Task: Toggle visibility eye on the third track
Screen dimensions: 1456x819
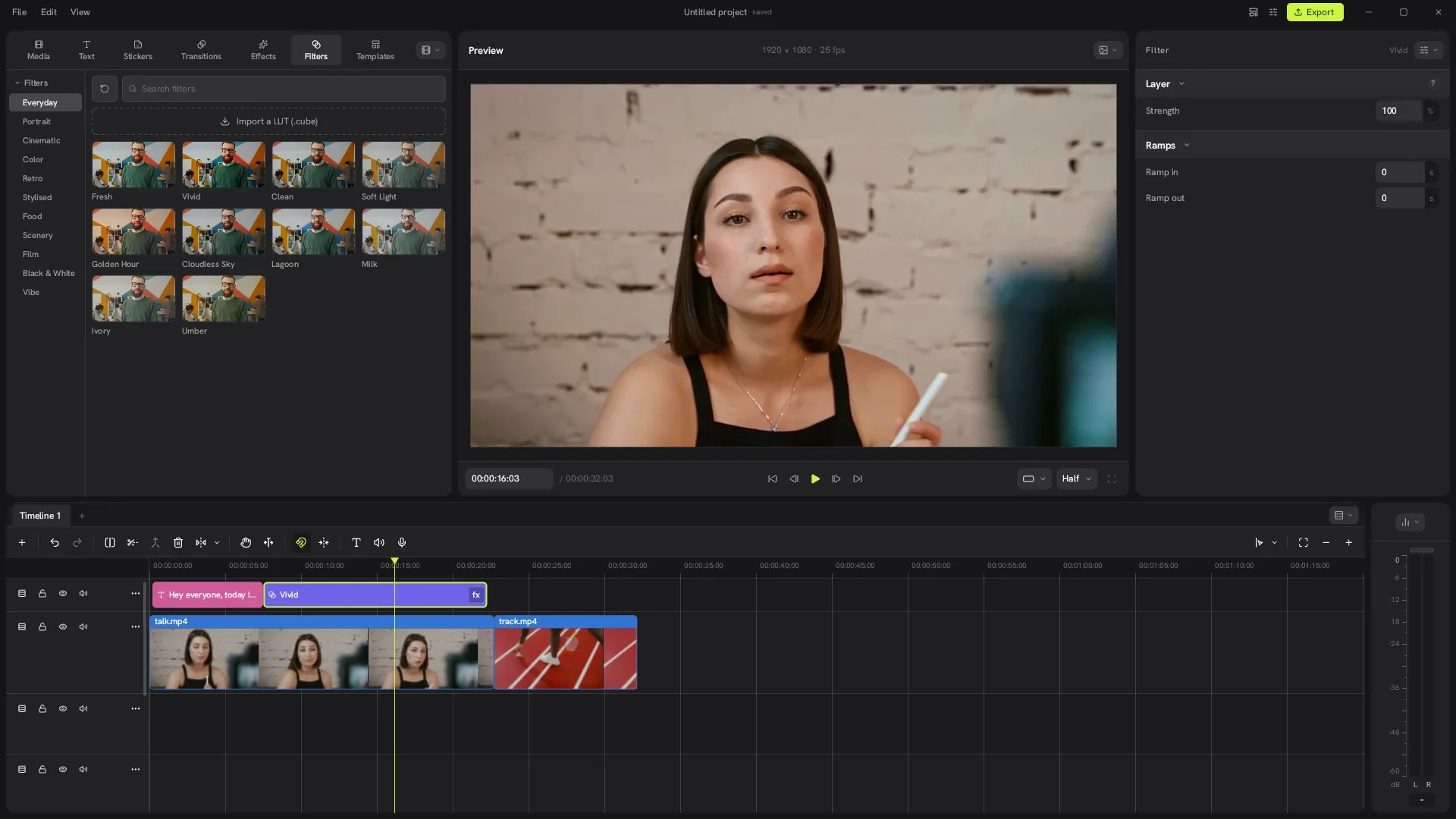Action: click(x=63, y=709)
